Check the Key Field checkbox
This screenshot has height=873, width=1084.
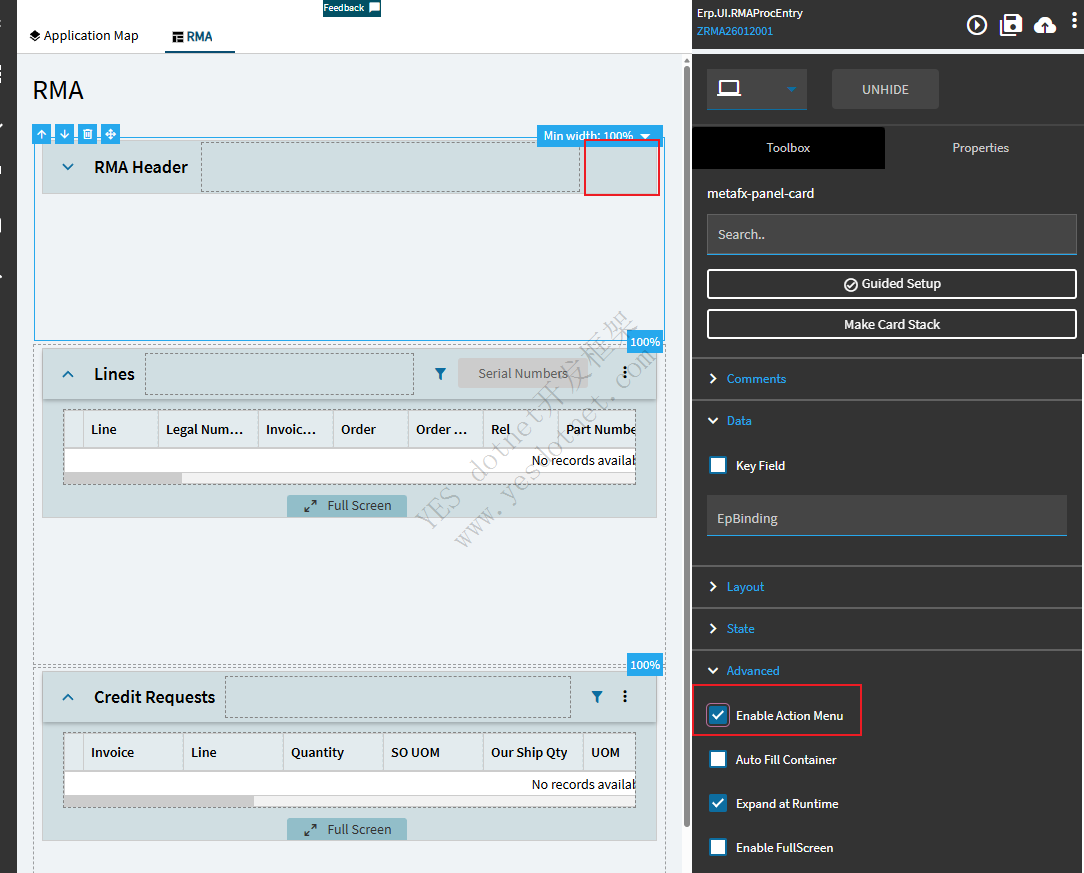click(718, 465)
